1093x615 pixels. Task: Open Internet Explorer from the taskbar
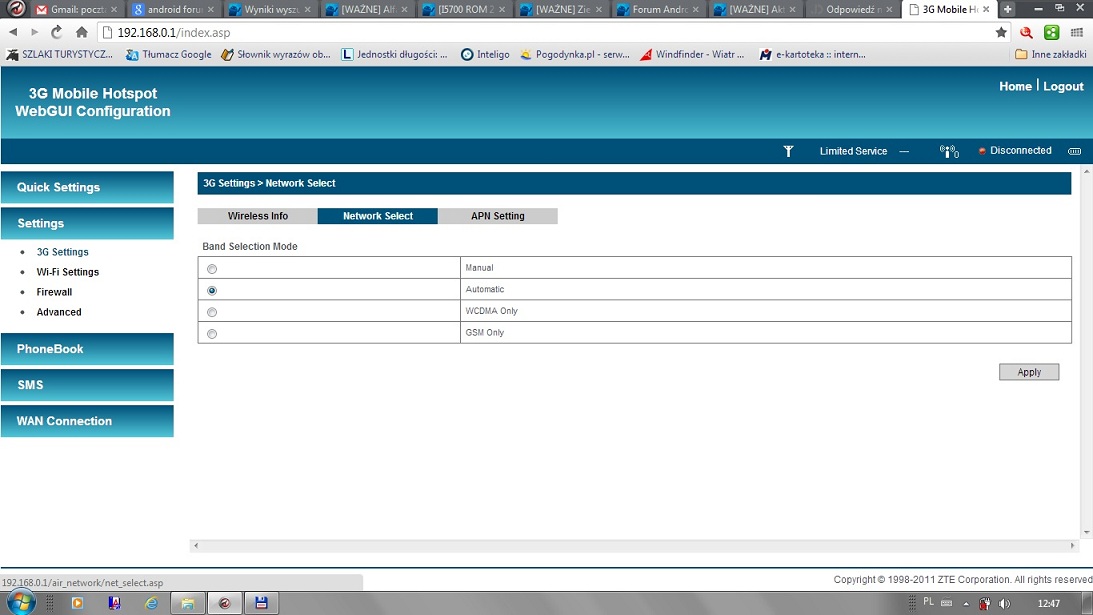point(151,603)
